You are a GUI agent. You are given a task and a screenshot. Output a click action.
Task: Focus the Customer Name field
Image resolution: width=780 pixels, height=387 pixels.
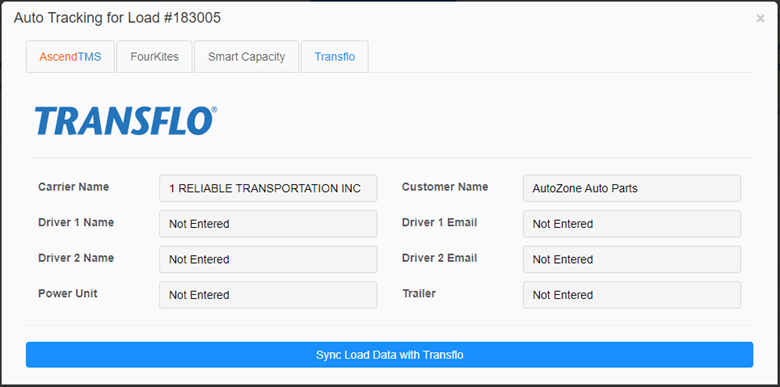tap(632, 188)
